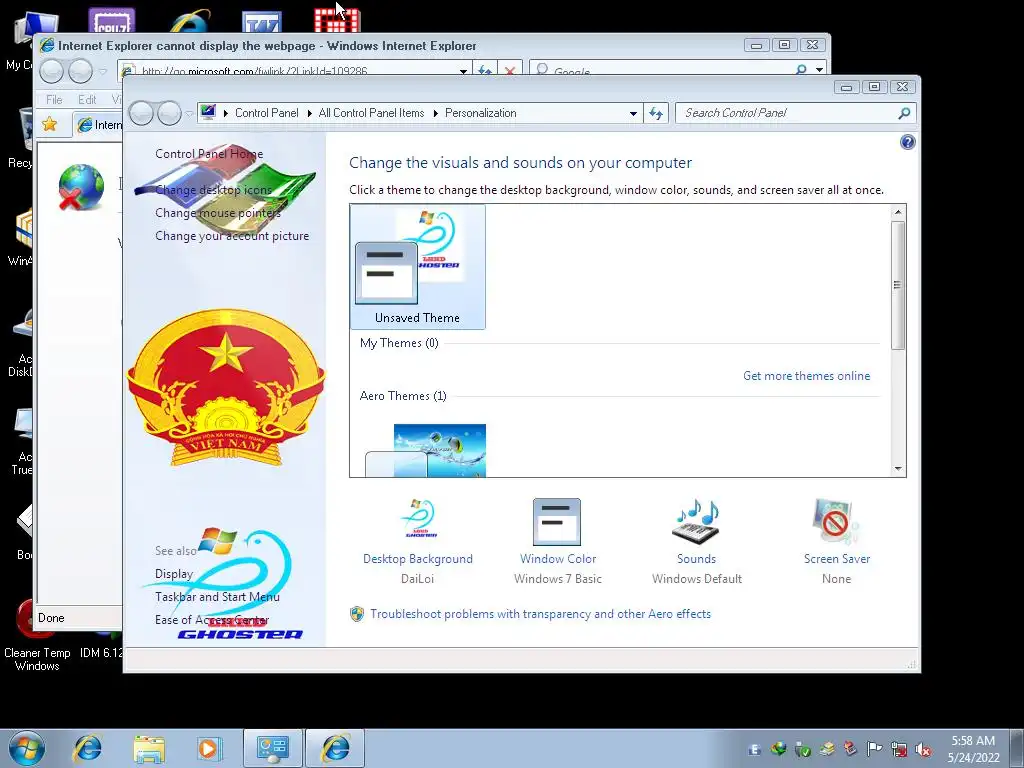Click the Internet Explorer URL address field
The image size is (1024, 768).
[297, 70]
